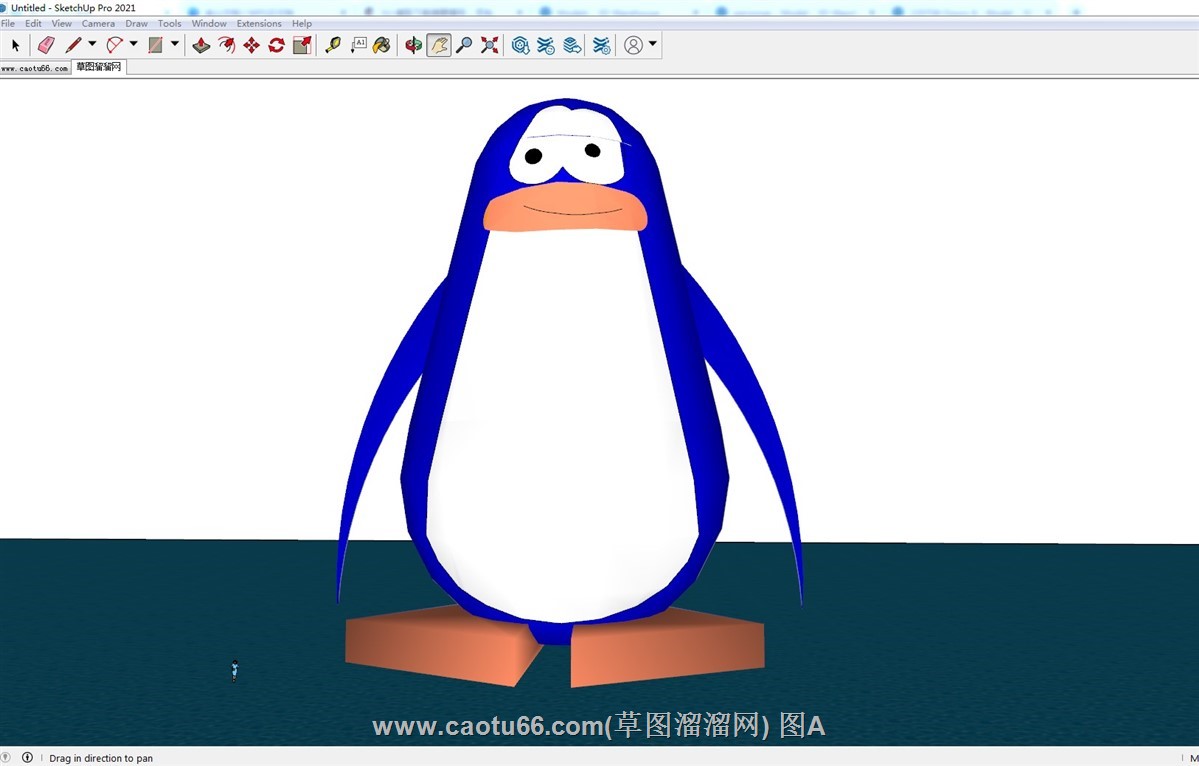1199x766 pixels.
Task: Switch to the www.caotu66.com scene tab
Action: click(x=35, y=67)
